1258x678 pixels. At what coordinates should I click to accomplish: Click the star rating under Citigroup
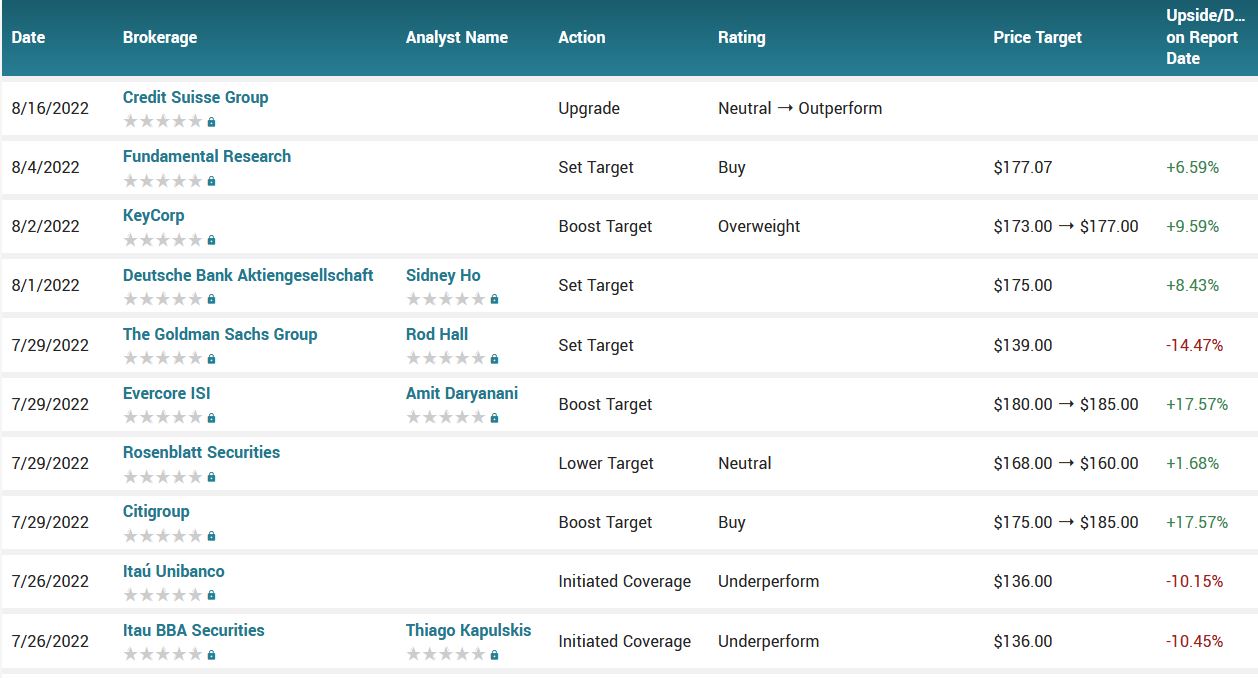[x=163, y=536]
